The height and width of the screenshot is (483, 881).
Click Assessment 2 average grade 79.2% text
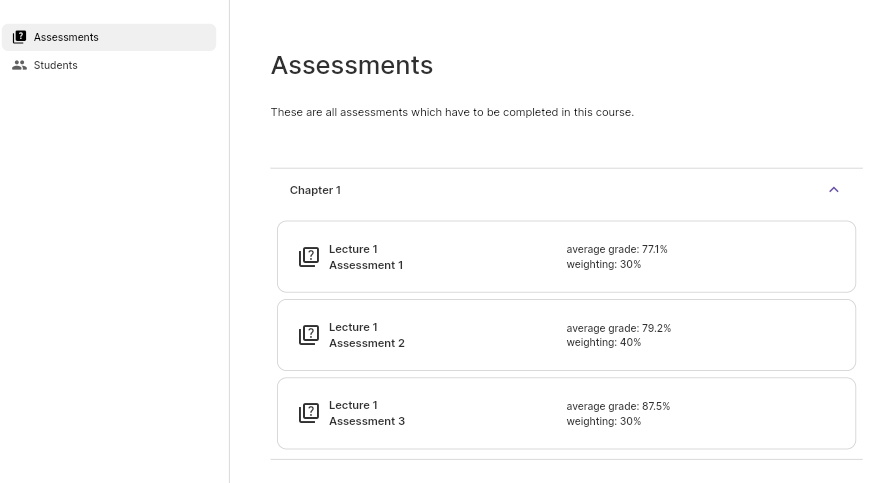[x=618, y=328]
